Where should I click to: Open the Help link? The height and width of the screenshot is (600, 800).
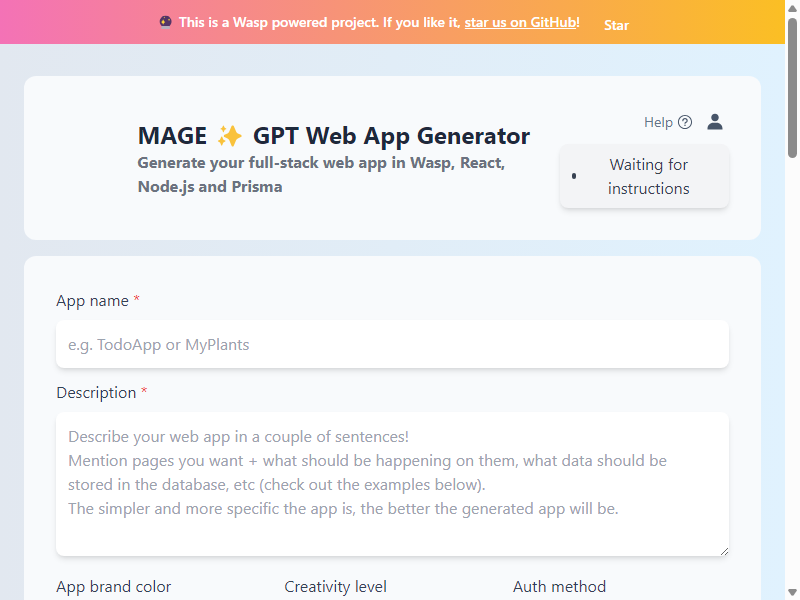coord(668,122)
